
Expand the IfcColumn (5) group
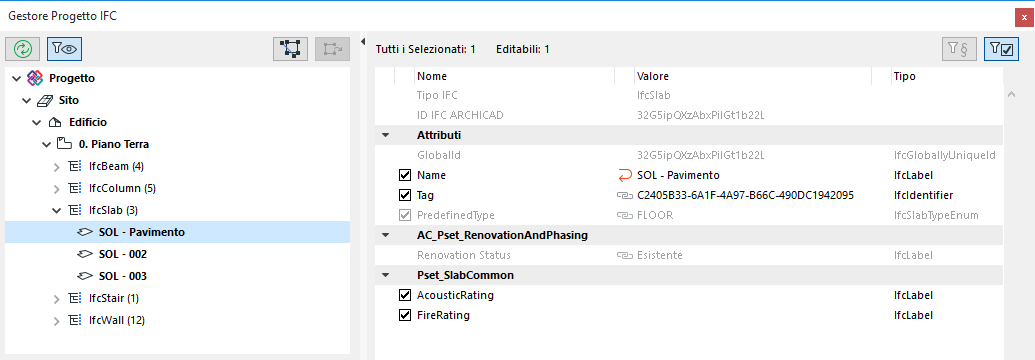(57, 188)
